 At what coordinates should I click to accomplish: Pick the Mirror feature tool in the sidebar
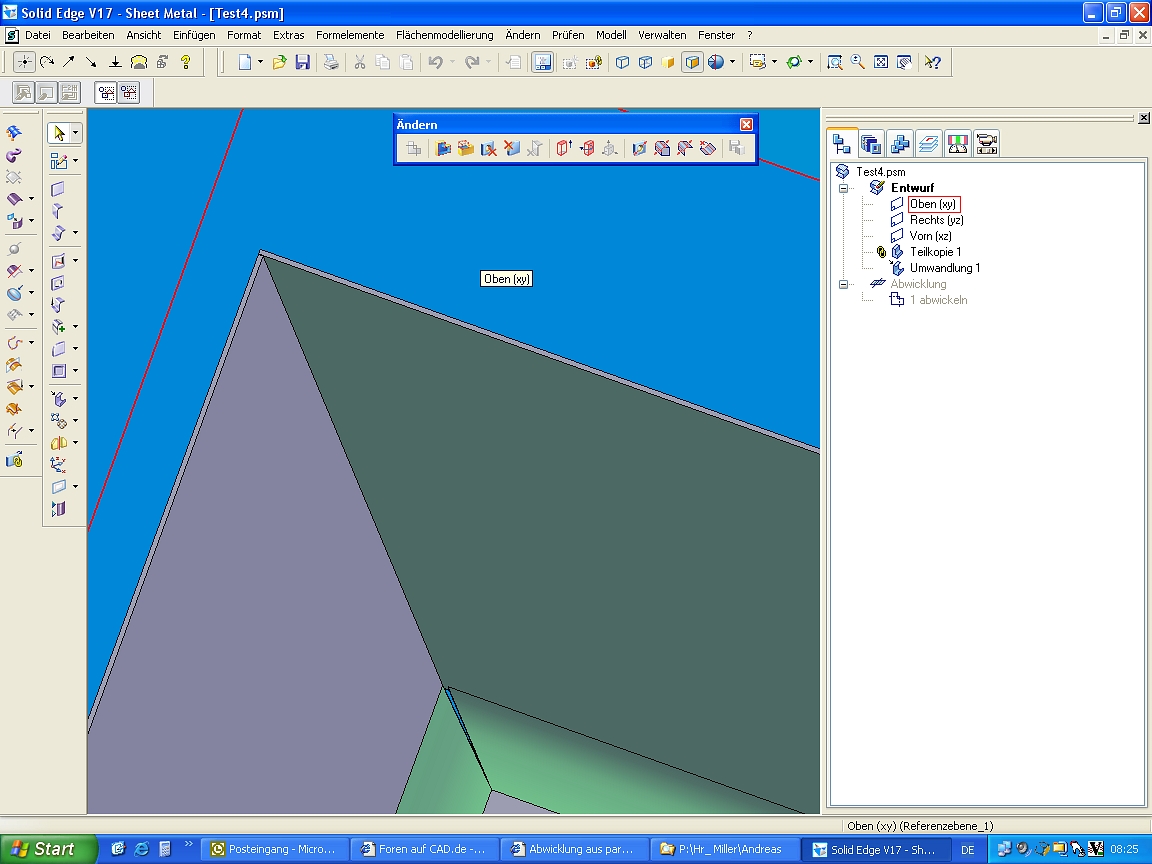[58, 442]
